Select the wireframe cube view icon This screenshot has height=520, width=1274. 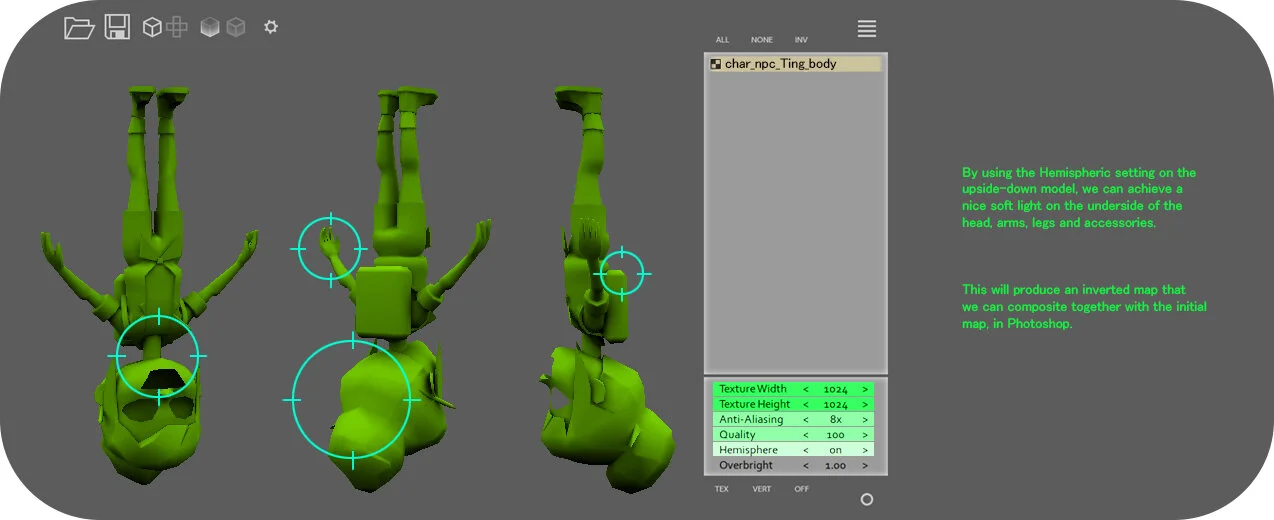click(152, 27)
